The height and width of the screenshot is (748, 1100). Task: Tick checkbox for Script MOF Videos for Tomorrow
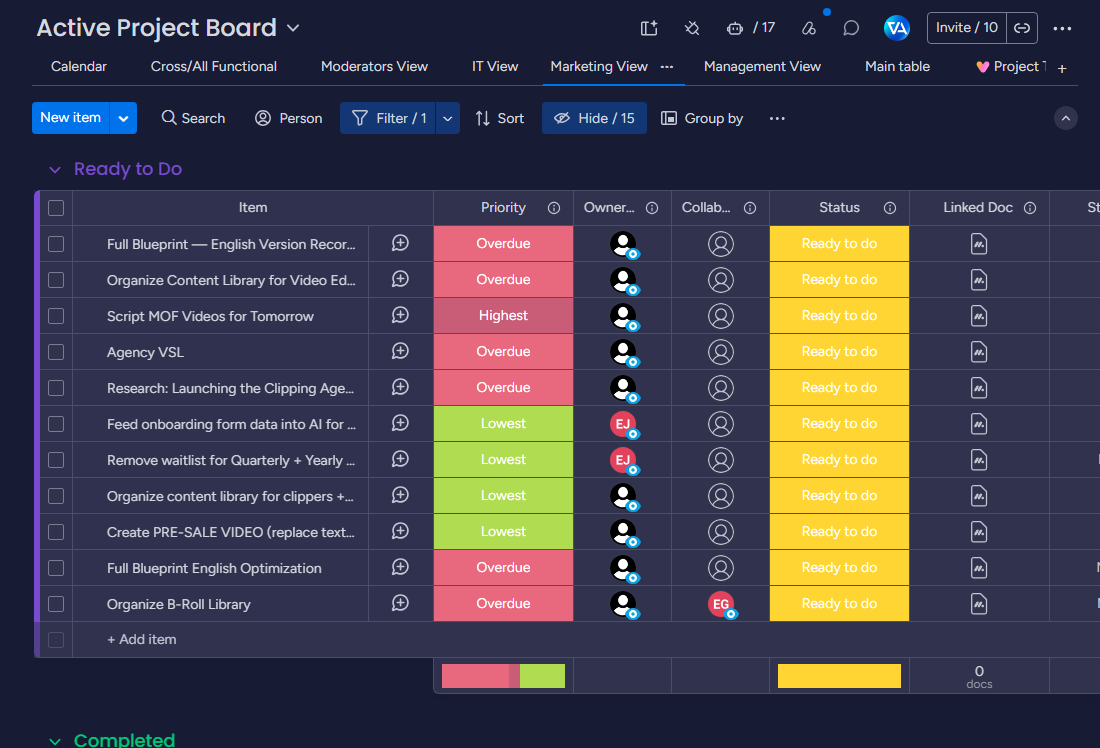click(x=56, y=316)
